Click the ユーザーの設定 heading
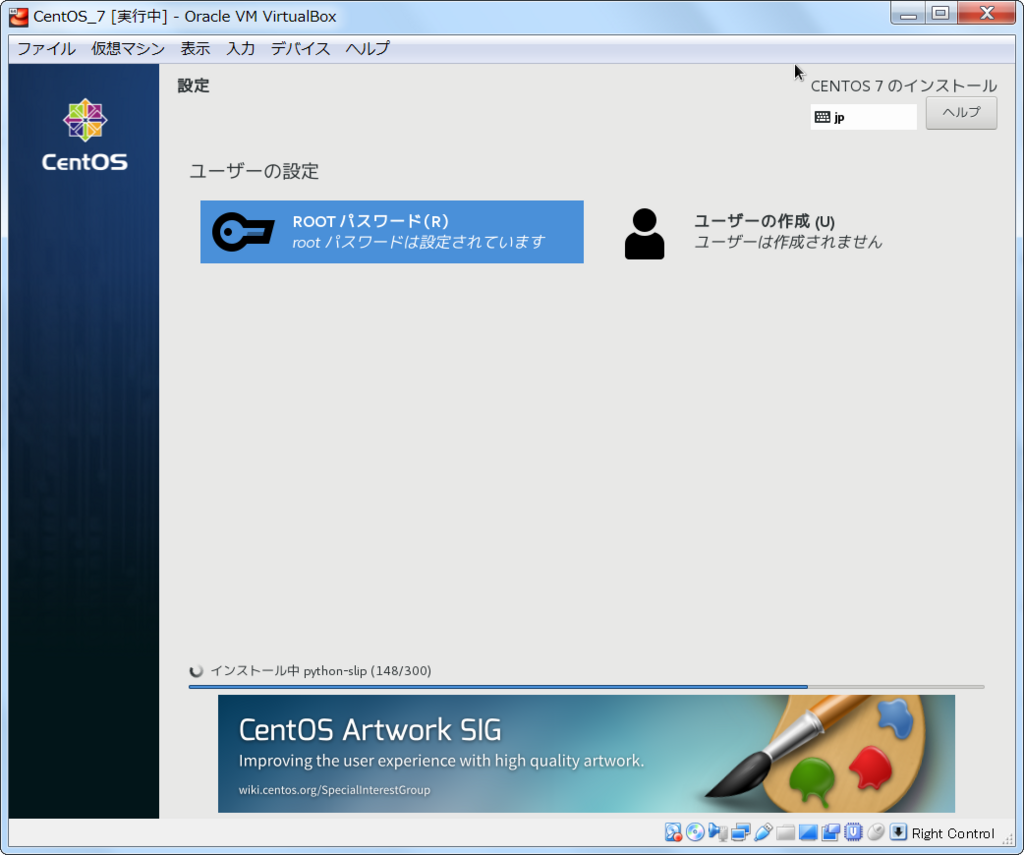This screenshot has width=1024, height=855. pyautogui.click(x=254, y=171)
